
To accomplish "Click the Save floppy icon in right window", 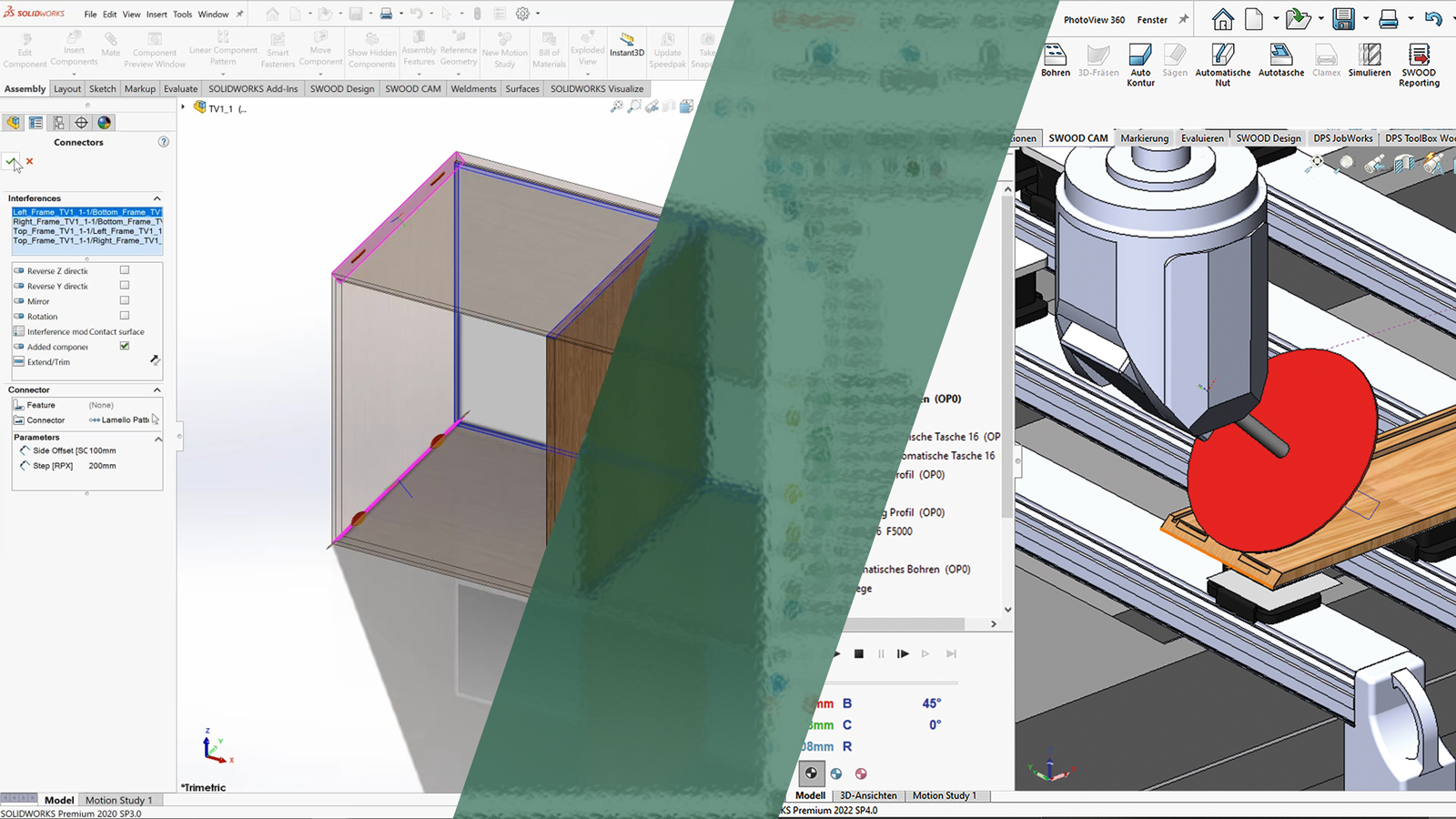I will point(1343,19).
